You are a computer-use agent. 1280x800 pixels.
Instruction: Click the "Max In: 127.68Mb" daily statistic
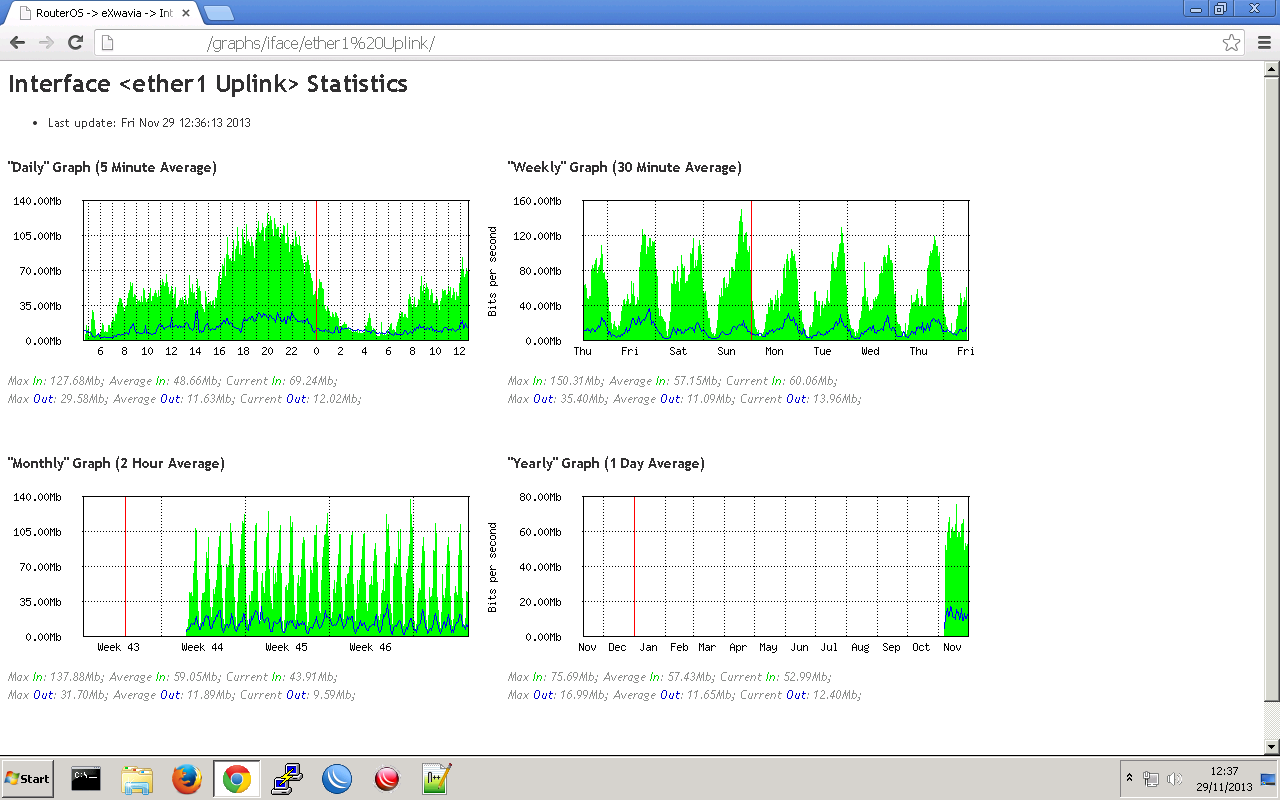coord(55,381)
